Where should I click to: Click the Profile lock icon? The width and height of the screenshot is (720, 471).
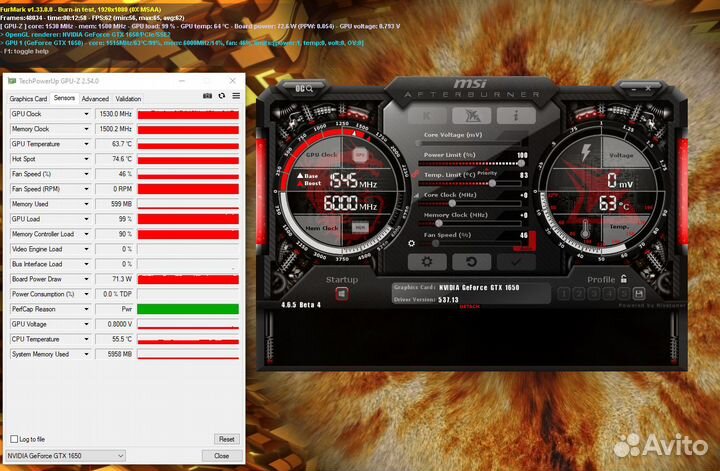pos(624,278)
